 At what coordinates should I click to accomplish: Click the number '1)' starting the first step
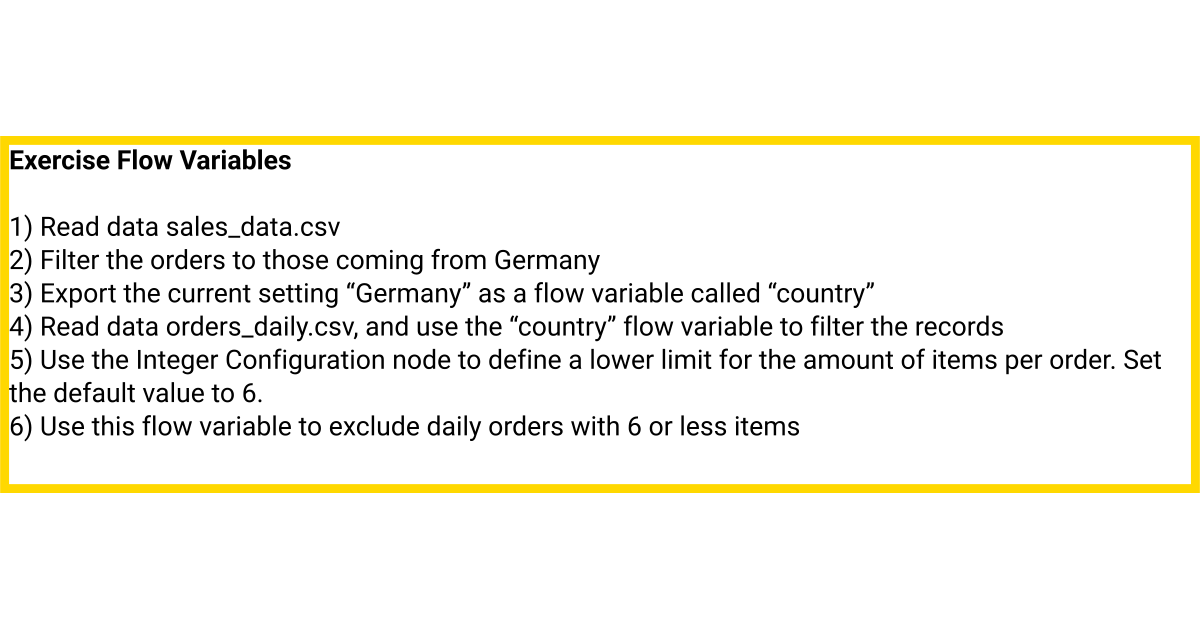pyautogui.click(x=22, y=228)
